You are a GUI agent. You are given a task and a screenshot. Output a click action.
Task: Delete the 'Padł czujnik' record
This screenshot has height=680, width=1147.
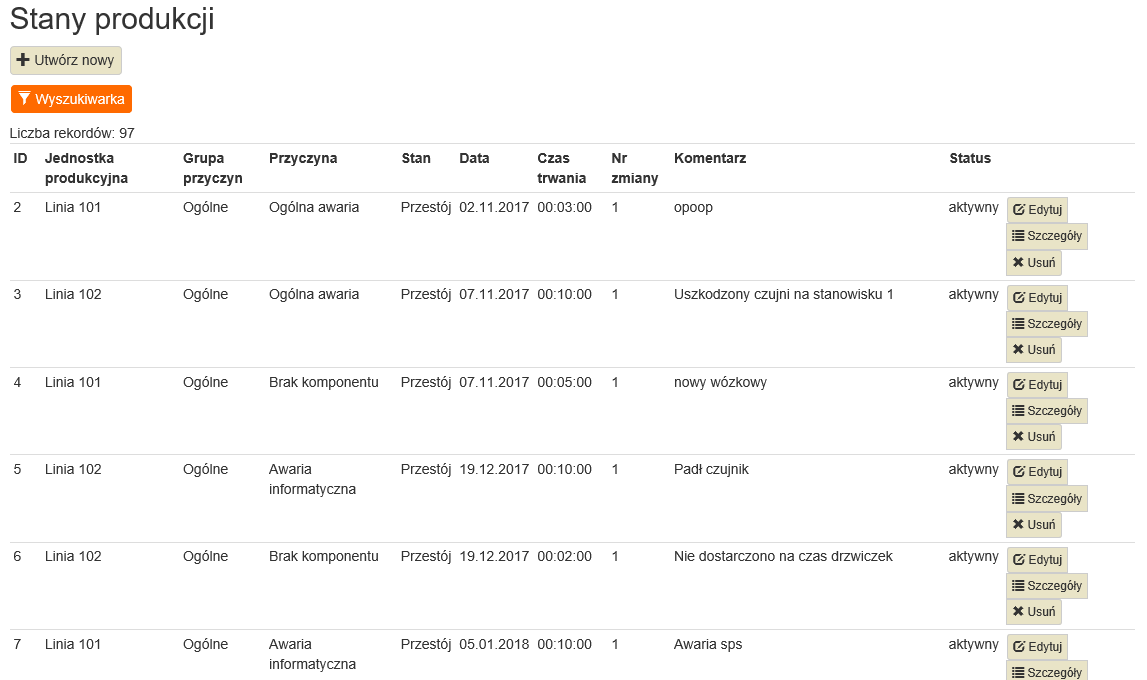click(x=1034, y=525)
